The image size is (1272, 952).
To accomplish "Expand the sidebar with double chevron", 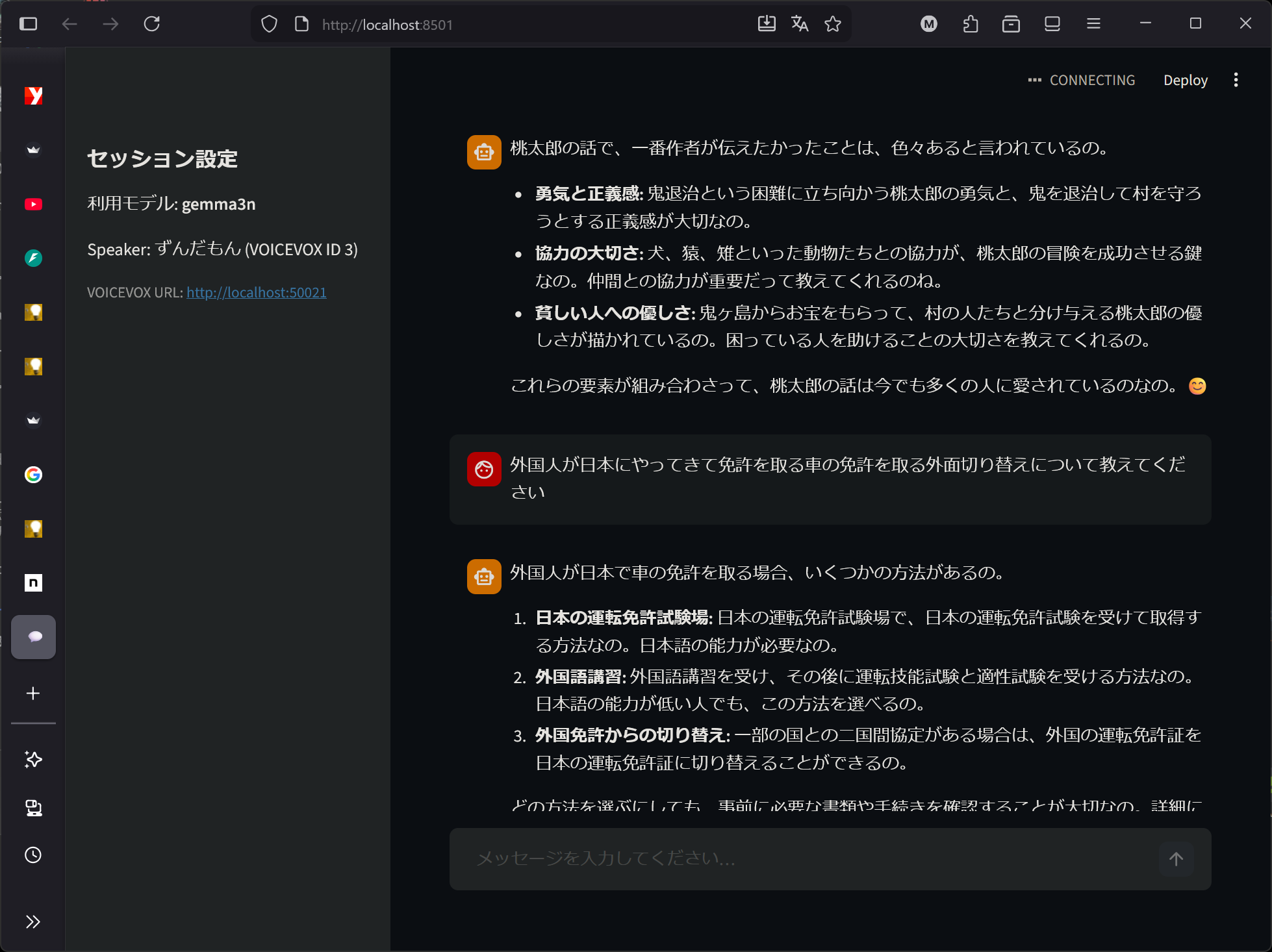I will 33,921.
